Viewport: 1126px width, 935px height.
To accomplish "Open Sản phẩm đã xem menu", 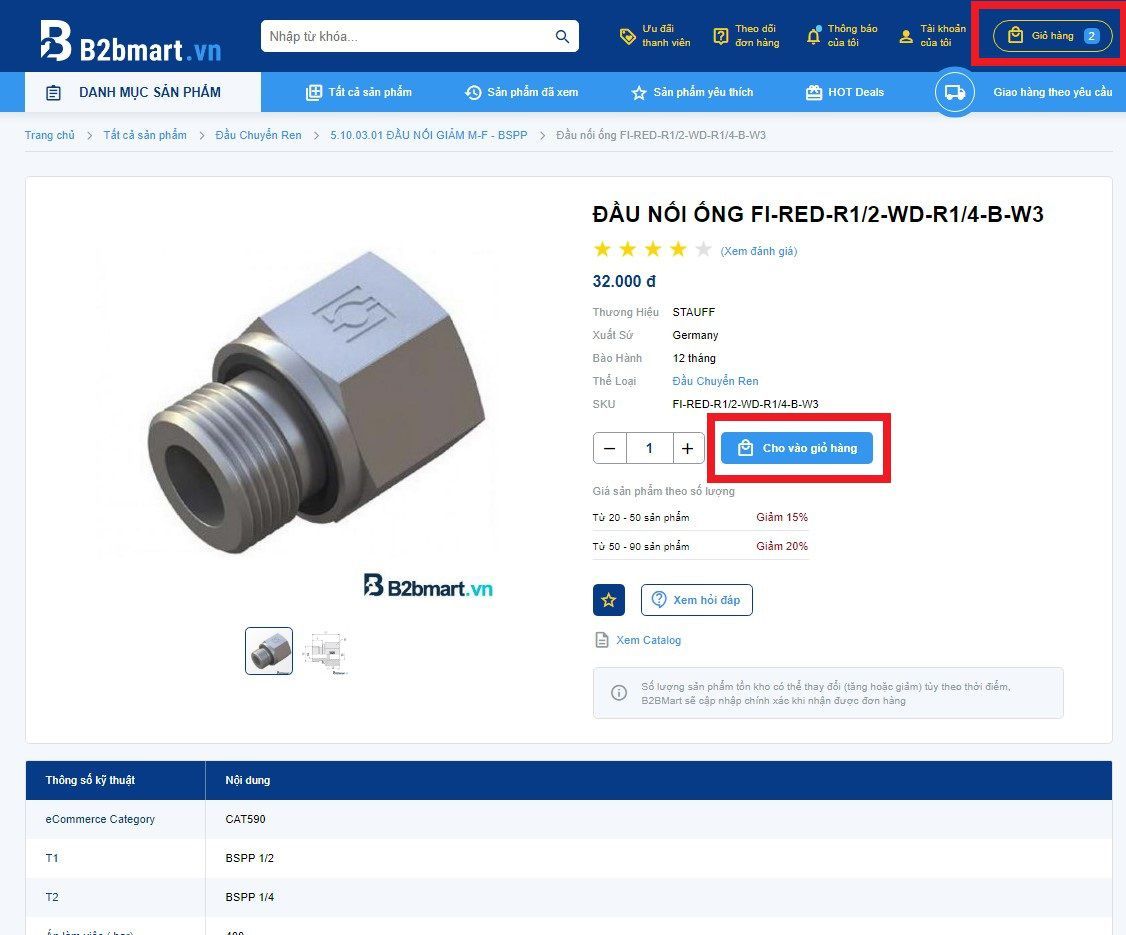I will (521, 92).
